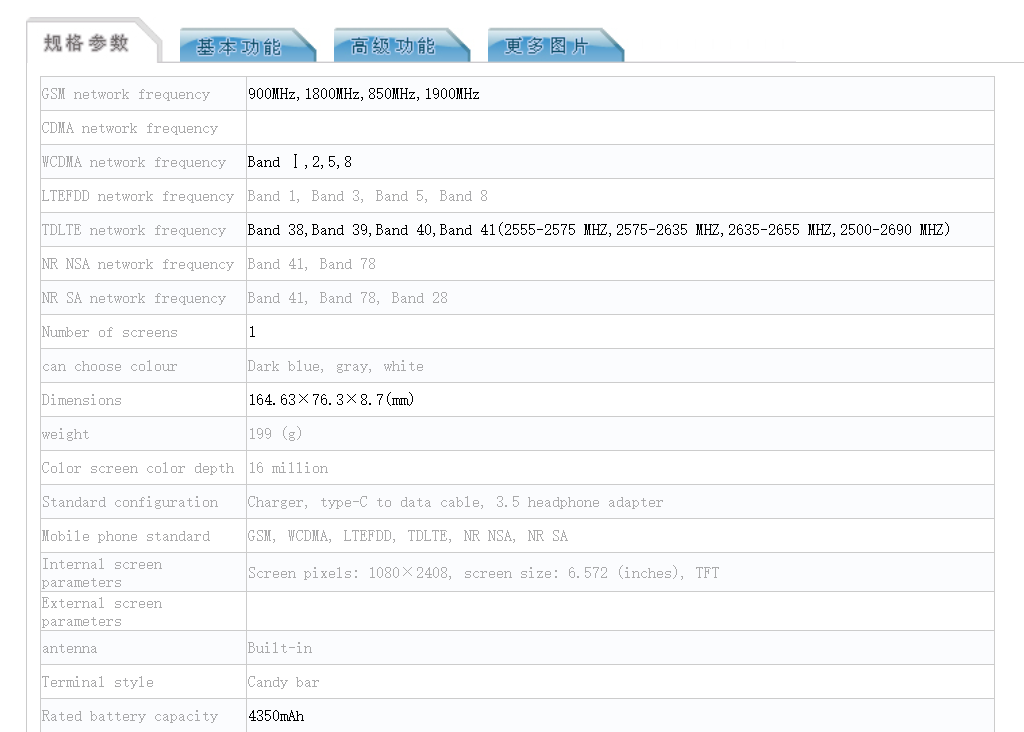Open the 高级功能 tab

coord(393,46)
